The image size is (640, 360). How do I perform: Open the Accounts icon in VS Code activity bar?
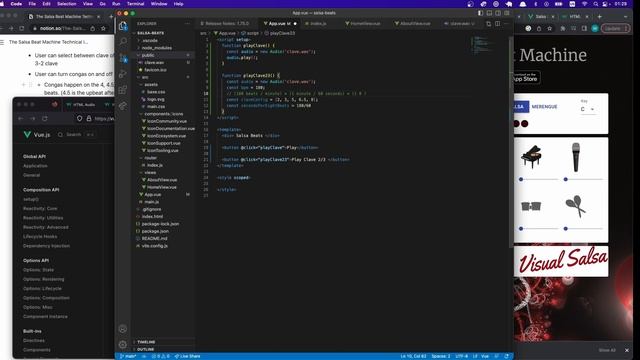[x=123, y=329]
